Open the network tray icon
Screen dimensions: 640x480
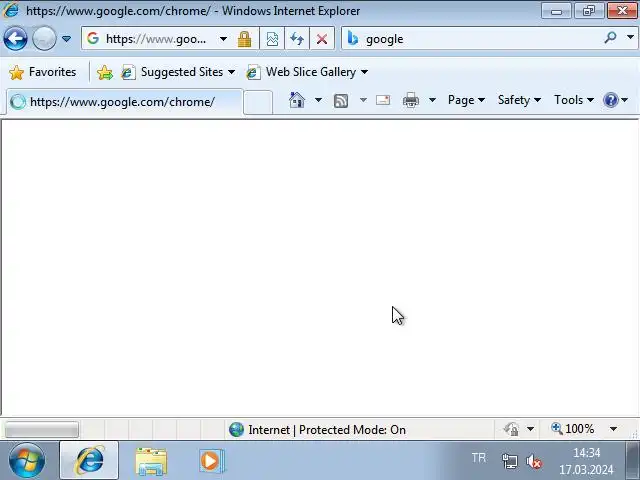pyautogui.click(x=509, y=462)
